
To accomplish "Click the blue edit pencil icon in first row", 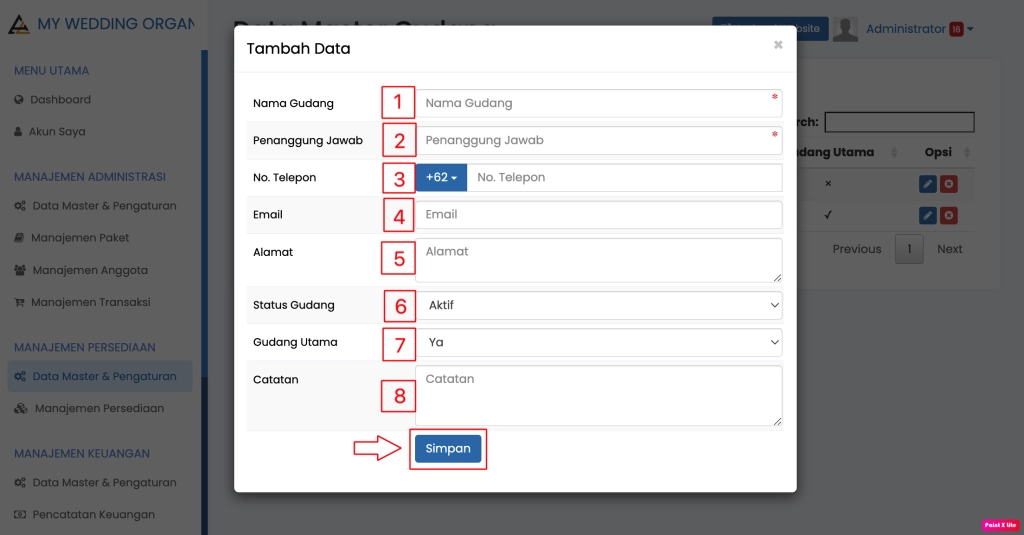I will point(927,184).
